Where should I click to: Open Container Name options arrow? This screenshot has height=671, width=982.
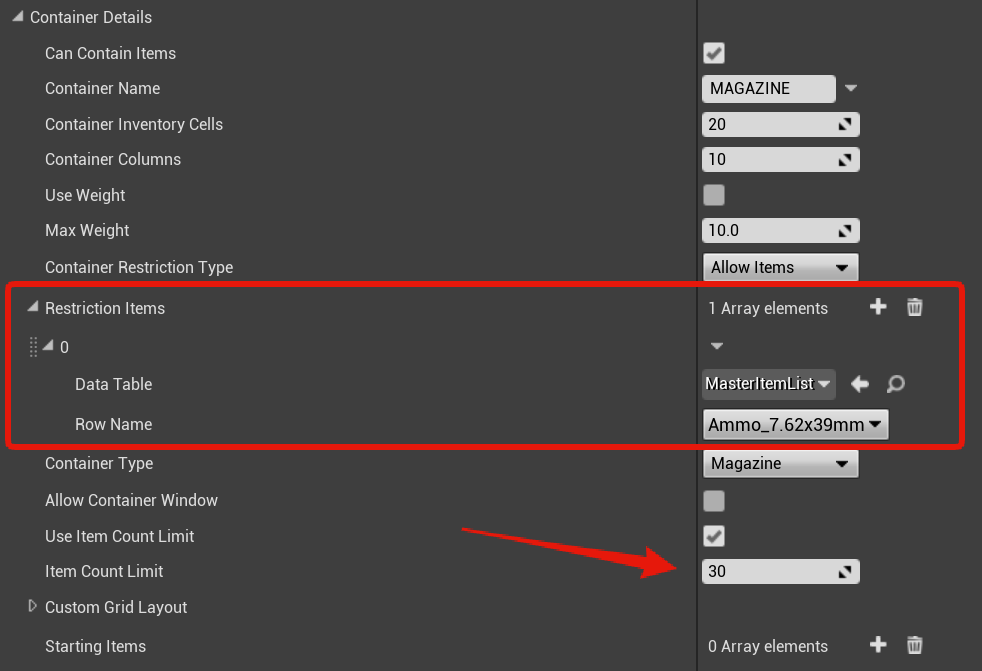click(850, 88)
